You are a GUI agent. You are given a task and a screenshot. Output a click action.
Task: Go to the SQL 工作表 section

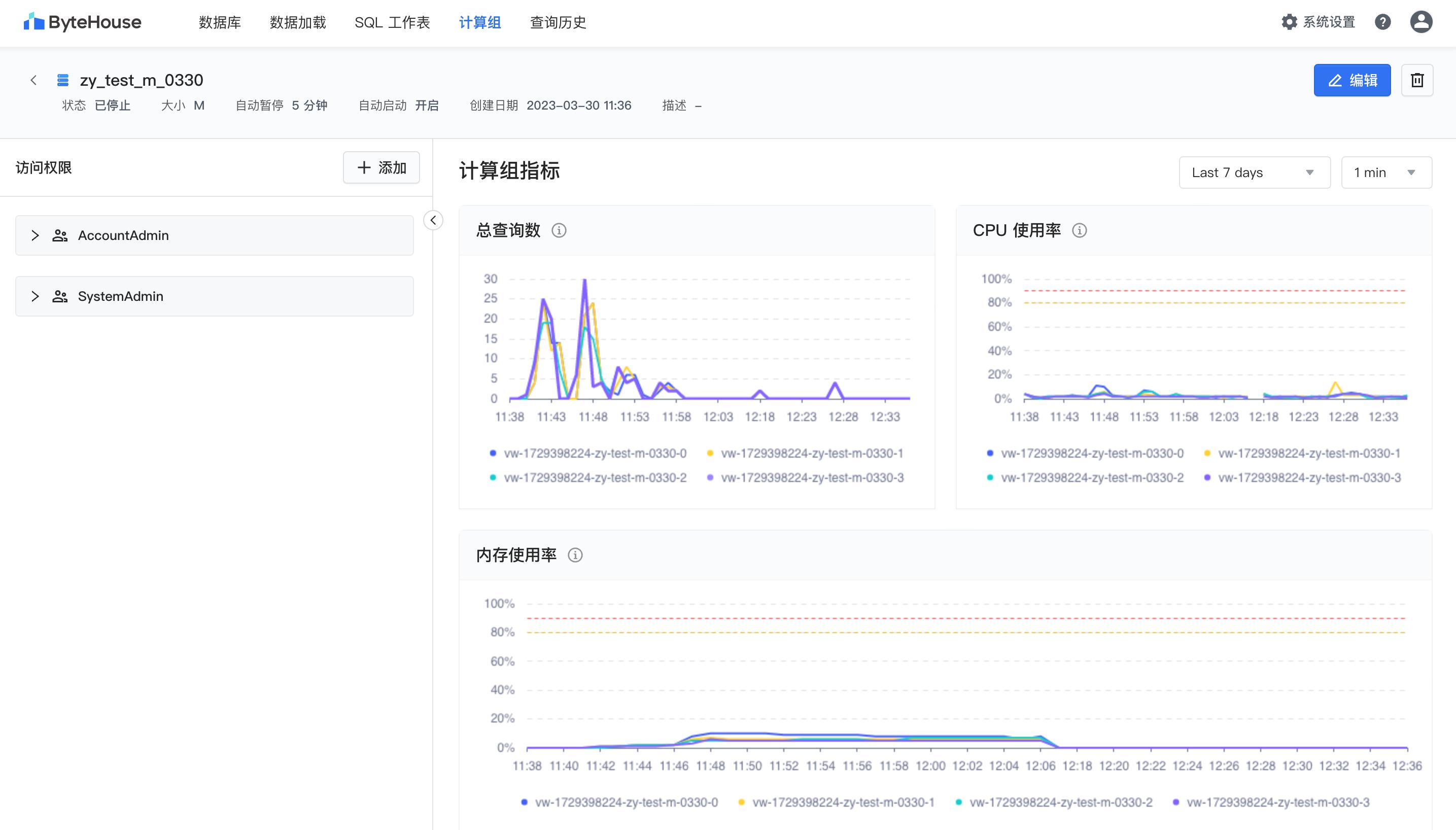point(392,22)
